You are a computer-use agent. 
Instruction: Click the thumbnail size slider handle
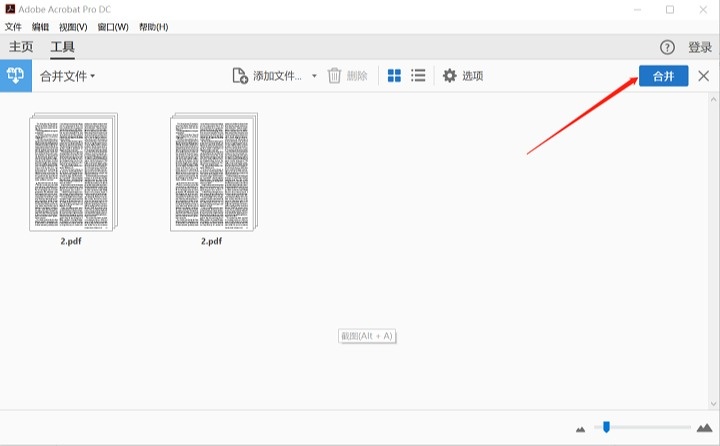pyautogui.click(x=605, y=427)
